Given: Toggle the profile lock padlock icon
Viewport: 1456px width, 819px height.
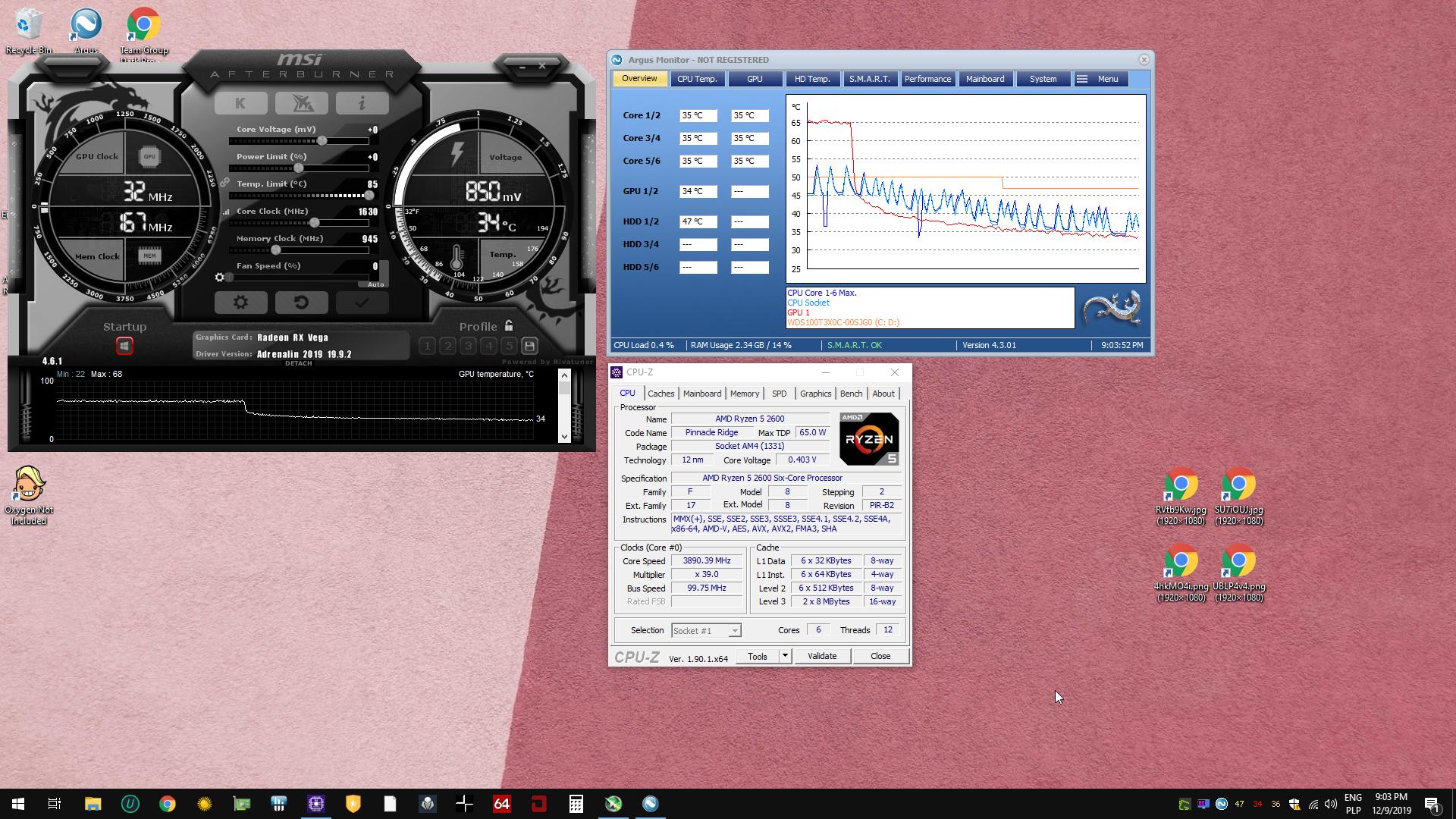Looking at the screenshot, I should pyautogui.click(x=509, y=326).
